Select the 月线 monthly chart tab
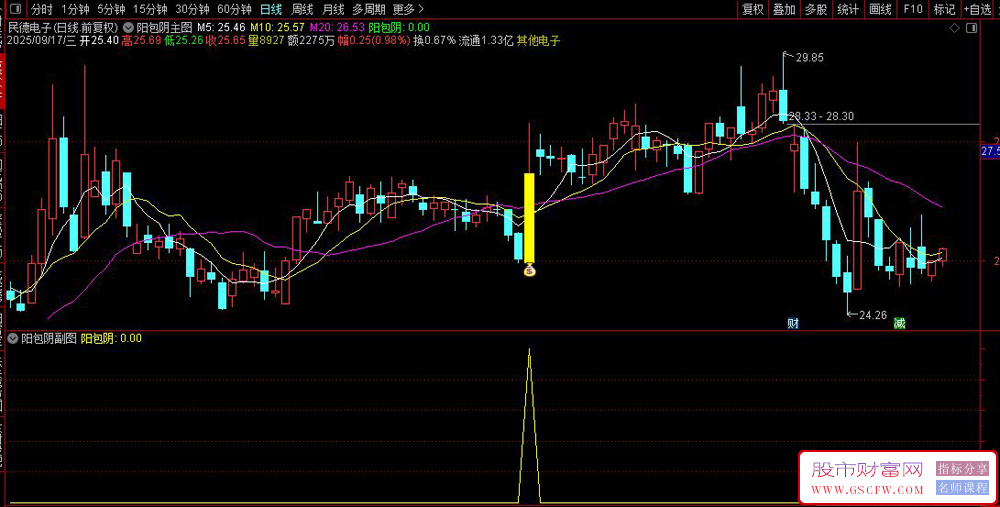Screen dimensions: 1000x507 click(333, 9)
